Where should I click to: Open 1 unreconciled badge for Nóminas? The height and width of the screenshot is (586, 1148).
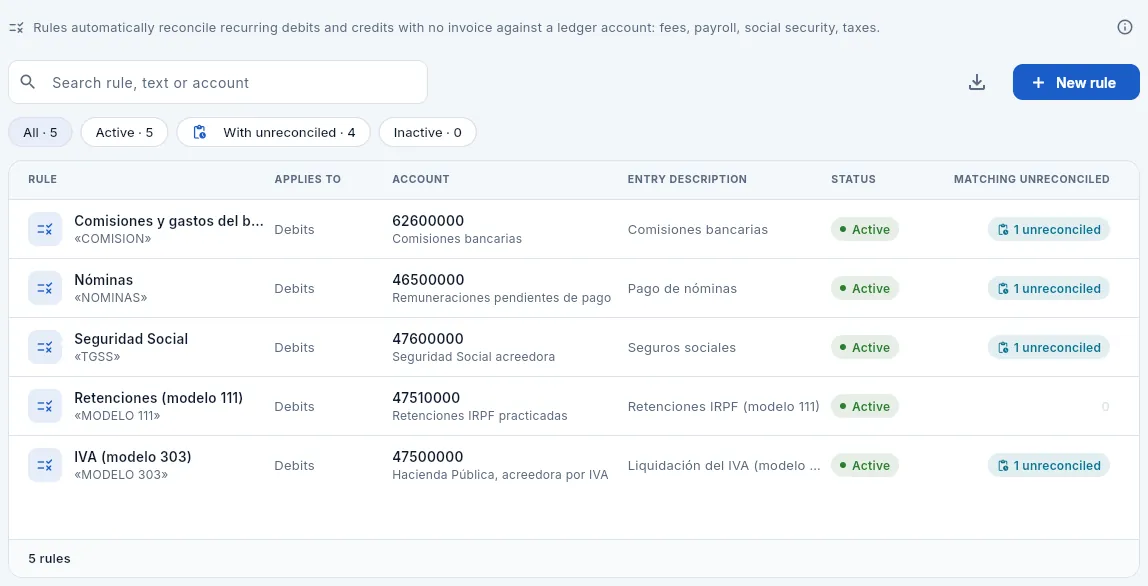click(x=1048, y=289)
